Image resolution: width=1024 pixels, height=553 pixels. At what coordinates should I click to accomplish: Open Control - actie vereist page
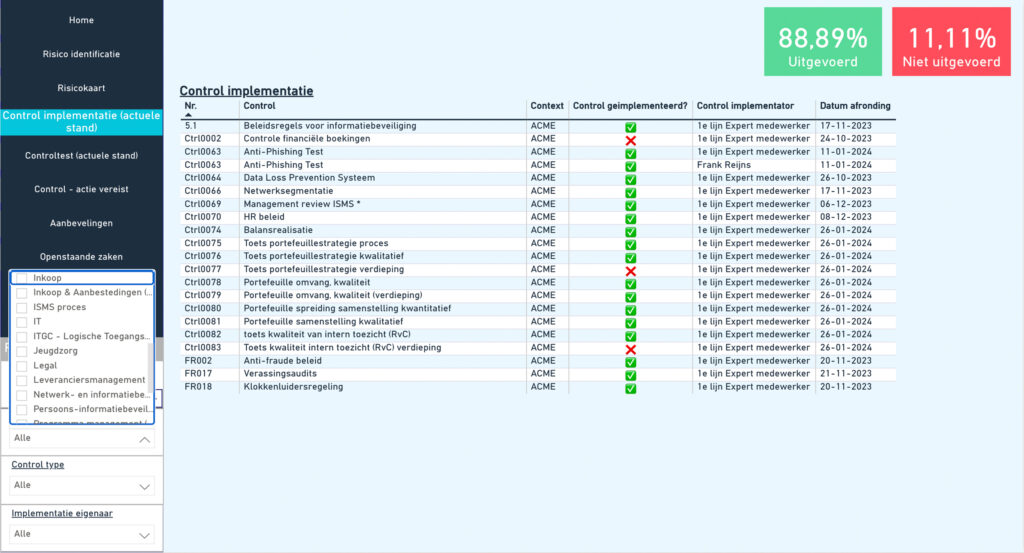[82, 189]
